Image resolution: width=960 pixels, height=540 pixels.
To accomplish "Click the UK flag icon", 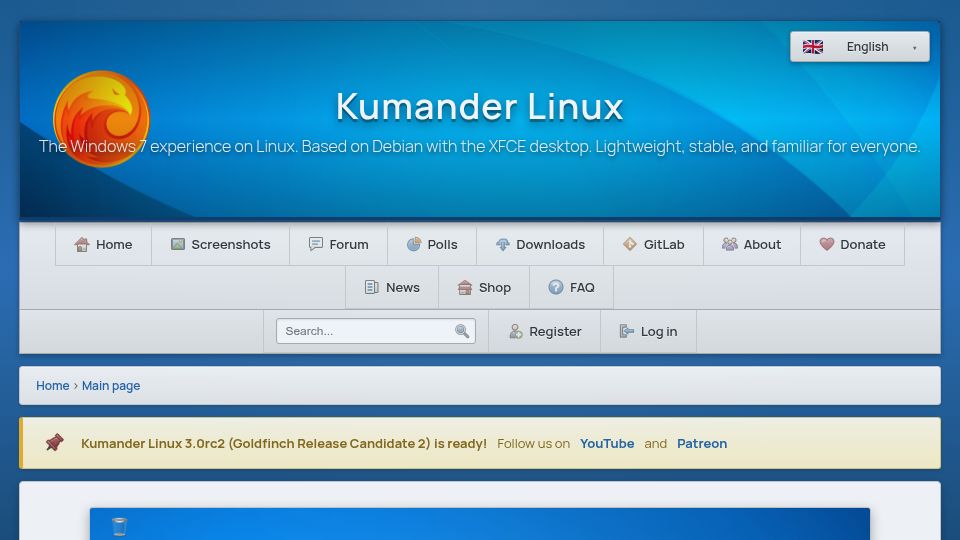I will (x=812, y=47).
